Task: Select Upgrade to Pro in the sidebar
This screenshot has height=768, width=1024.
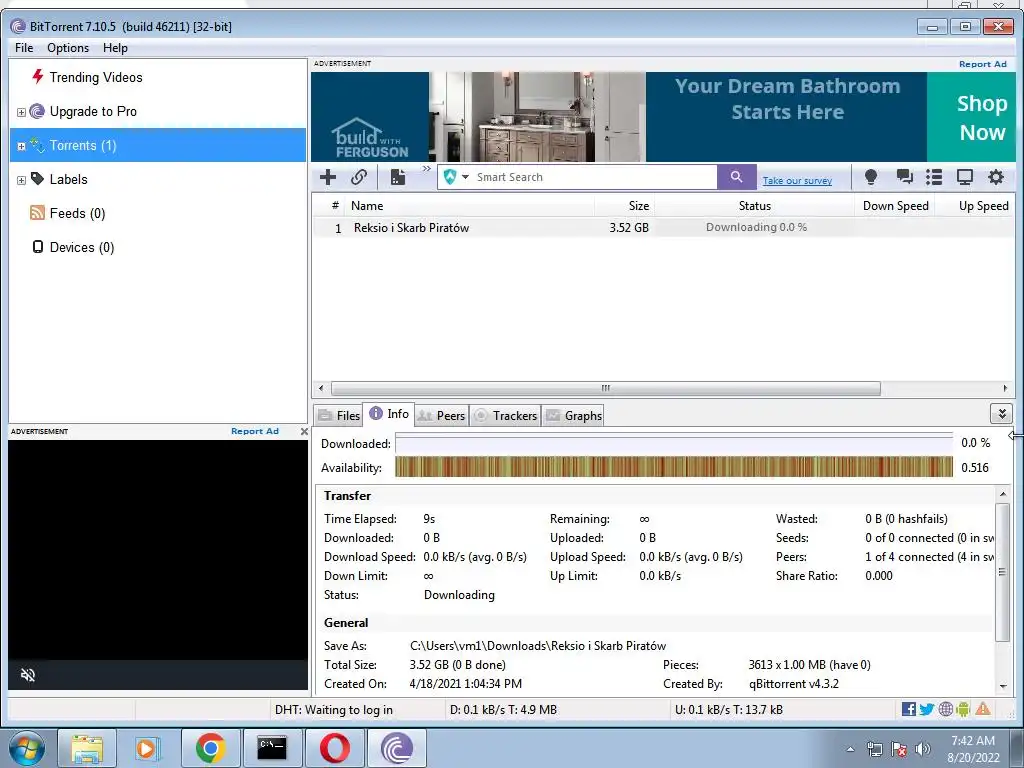Action: coord(93,111)
